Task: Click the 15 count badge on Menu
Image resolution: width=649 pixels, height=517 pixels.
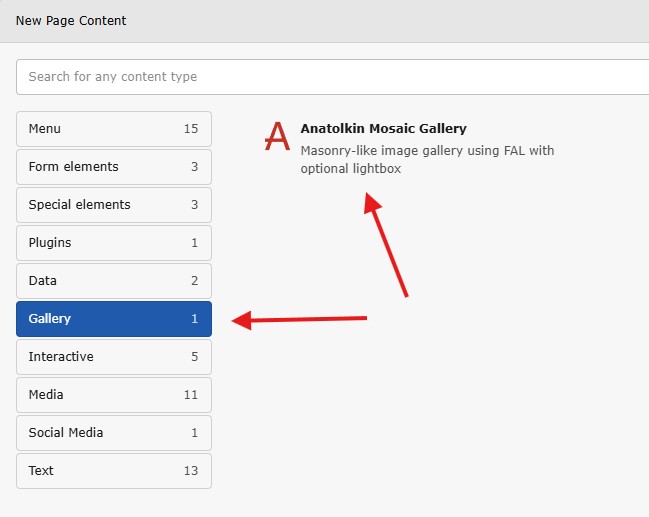Action: coord(191,129)
